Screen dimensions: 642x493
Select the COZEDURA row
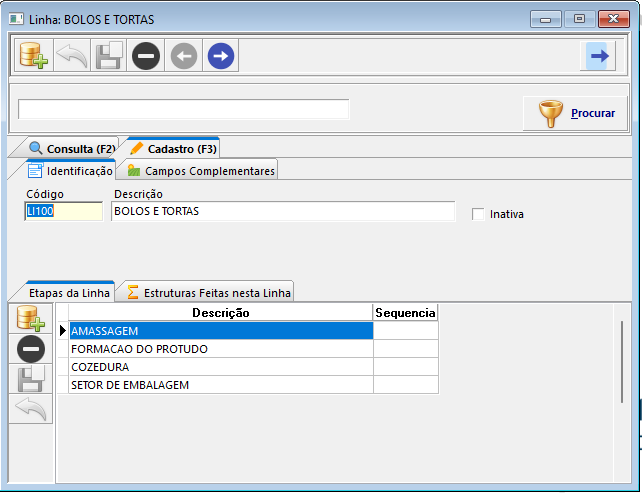coord(221,367)
